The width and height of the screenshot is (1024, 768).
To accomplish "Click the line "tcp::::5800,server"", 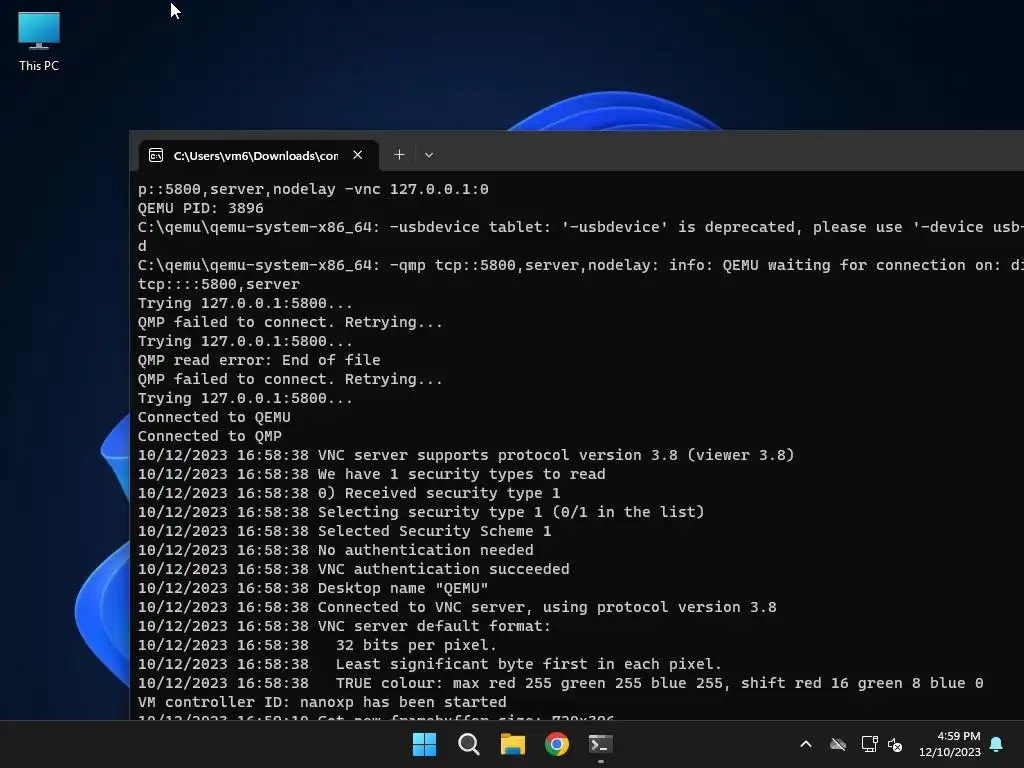I will click(219, 284).
